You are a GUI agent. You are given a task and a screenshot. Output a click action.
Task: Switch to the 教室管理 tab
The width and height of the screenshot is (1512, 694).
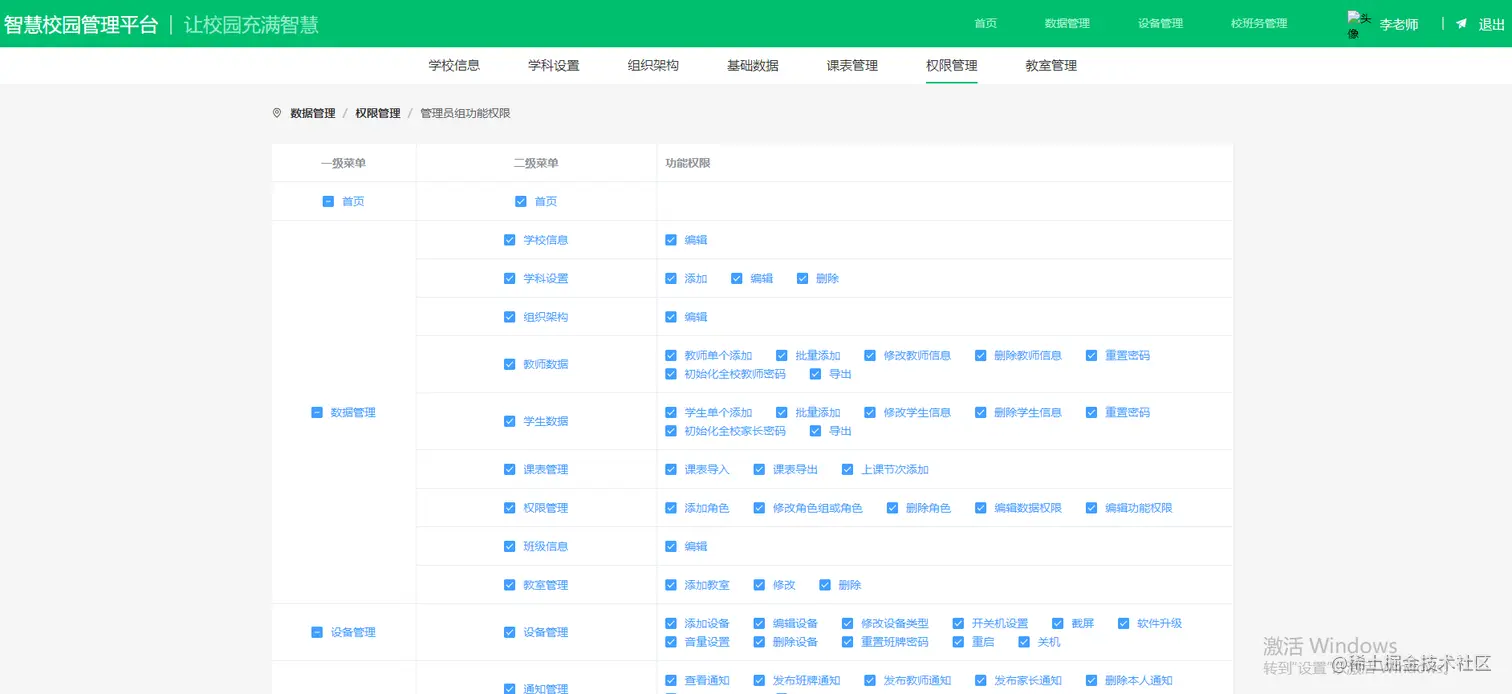(x=1050, y=64)
